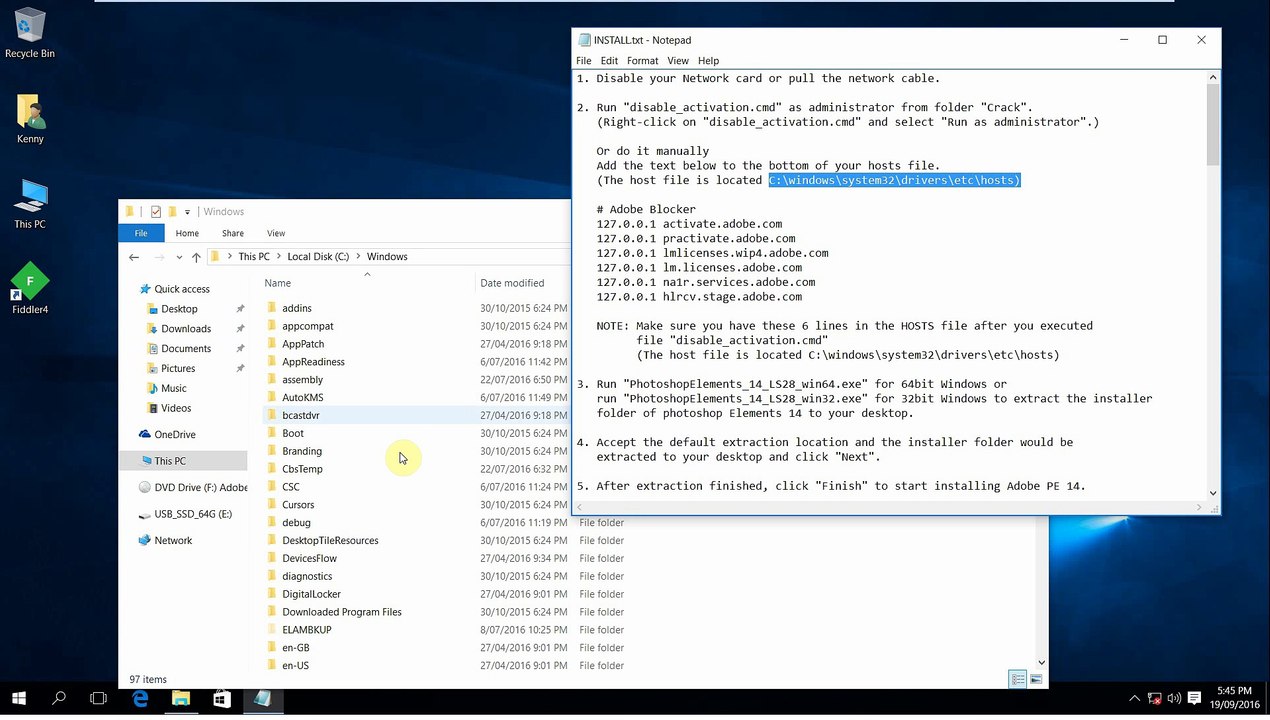Open the Recycle Bin desktop icon

coord(30,32)
